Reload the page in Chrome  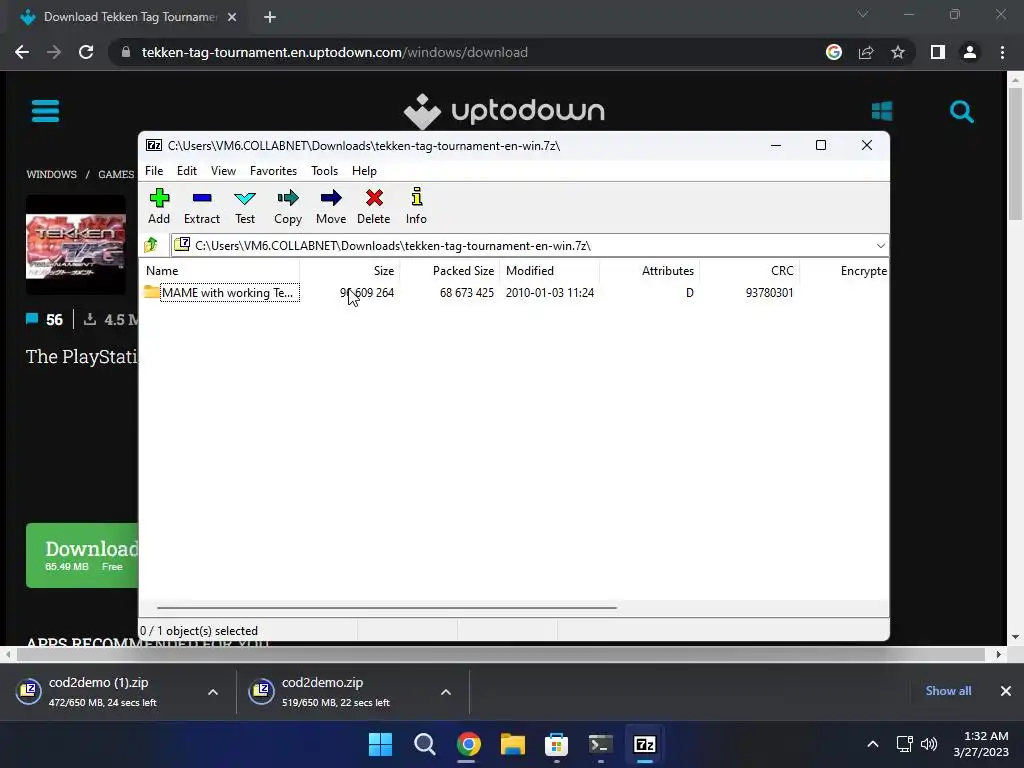coord(86,52)
